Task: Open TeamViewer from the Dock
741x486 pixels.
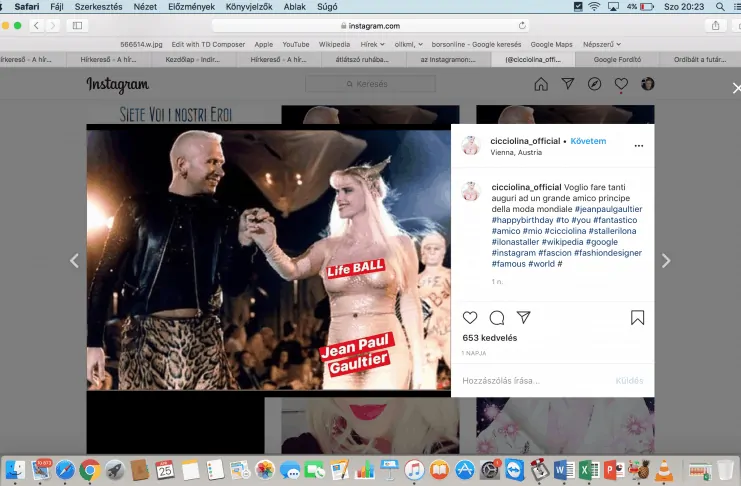Action: [x=514, y=470]
